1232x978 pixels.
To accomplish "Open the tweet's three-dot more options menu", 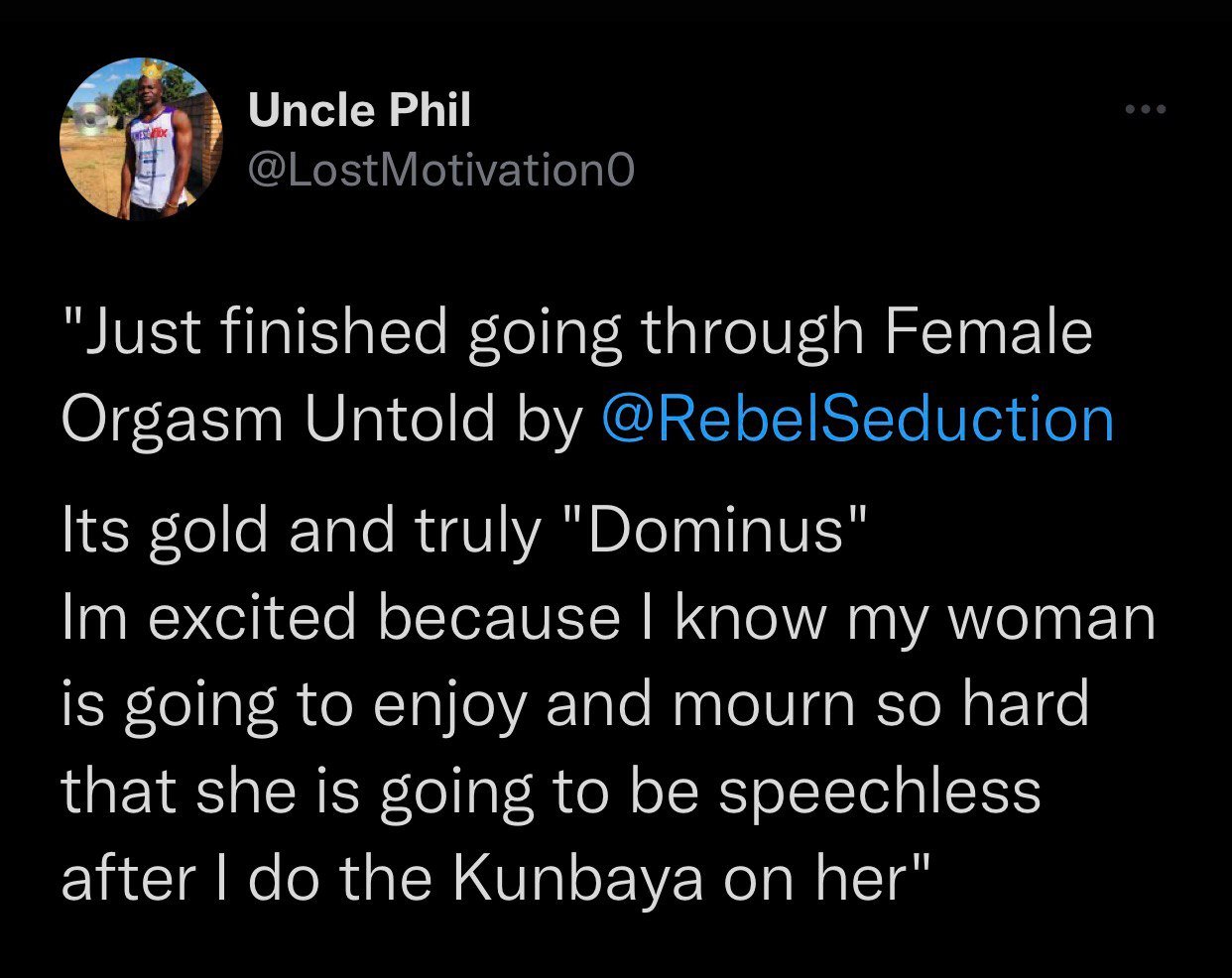I will pos(1147,109).
